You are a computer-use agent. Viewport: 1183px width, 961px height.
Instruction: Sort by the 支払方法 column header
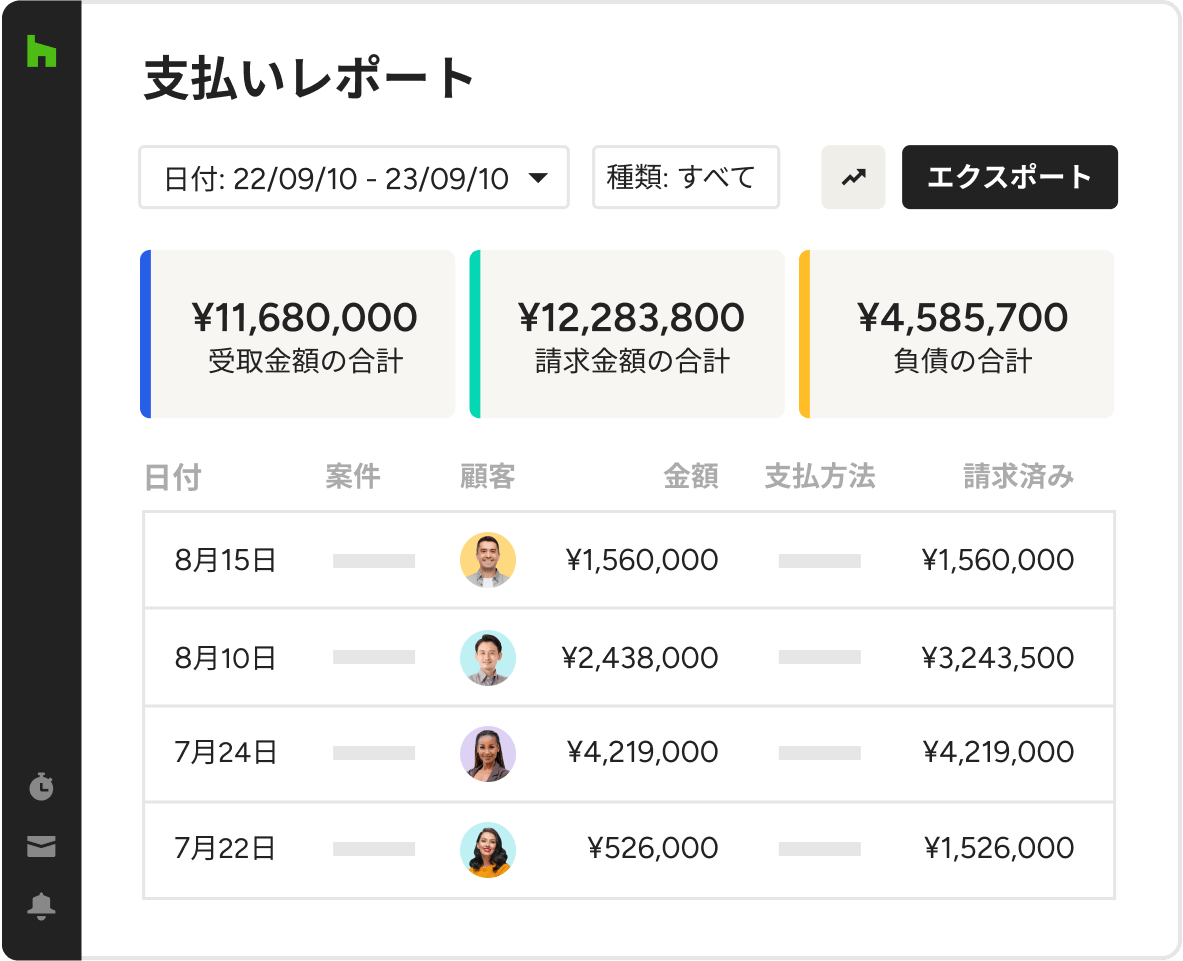(x=820, y=477)
